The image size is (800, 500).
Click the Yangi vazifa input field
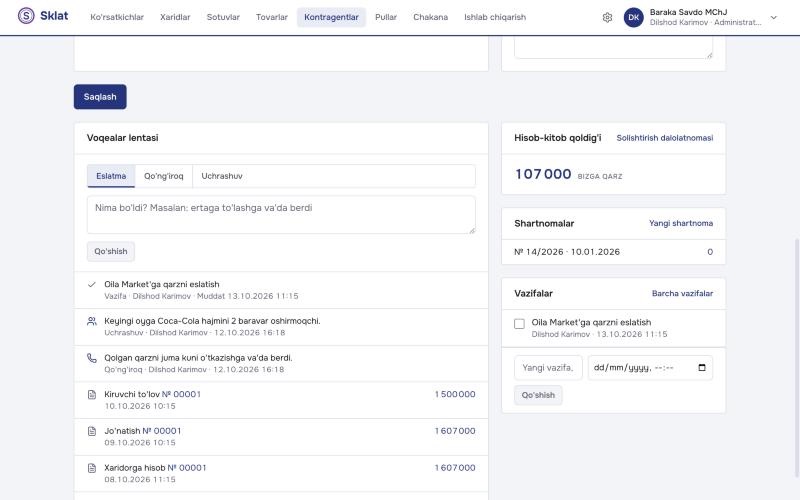tap(548, 368)
